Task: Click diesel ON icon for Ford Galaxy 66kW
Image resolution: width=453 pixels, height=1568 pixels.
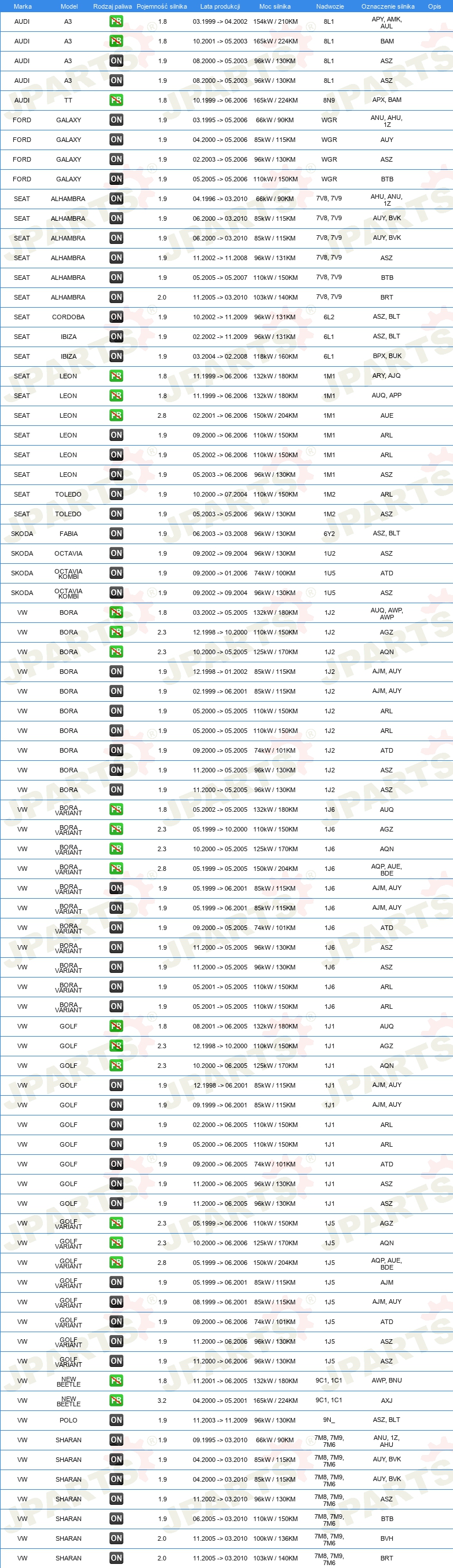Action: (116, 120)
